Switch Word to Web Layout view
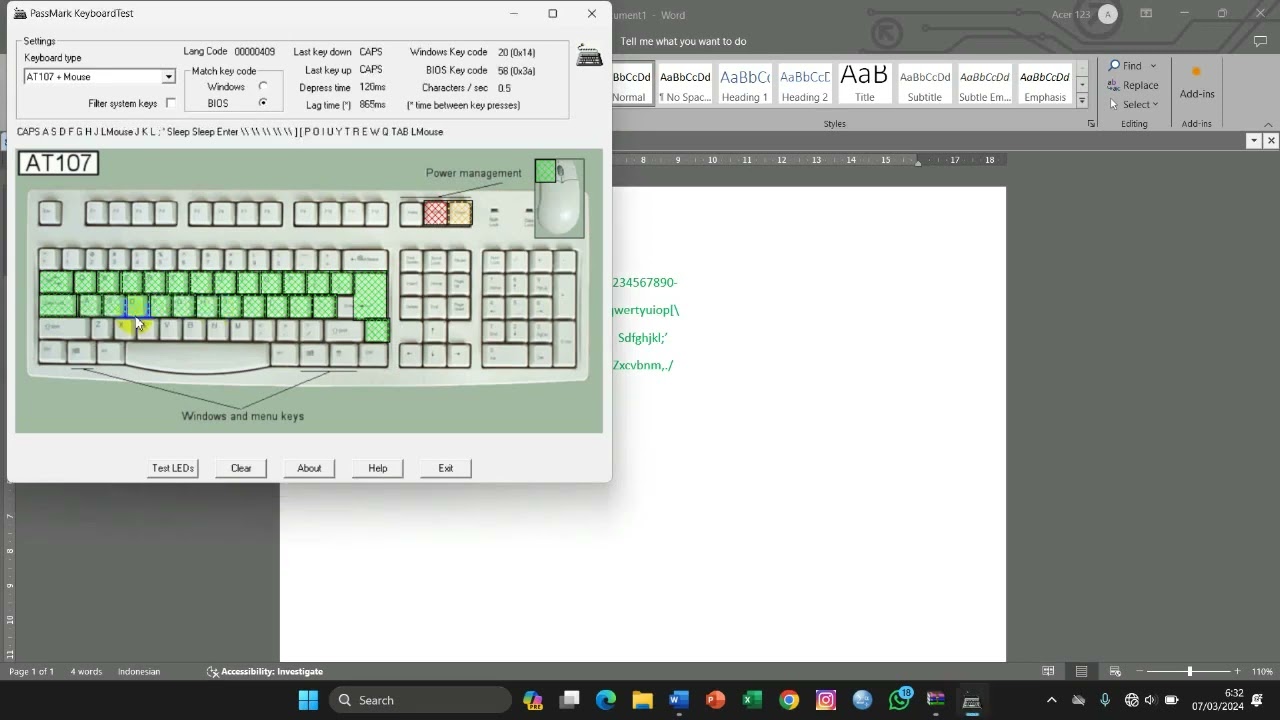Image resolution: width=1280 pixels, height=720 pixels. 1115,671
